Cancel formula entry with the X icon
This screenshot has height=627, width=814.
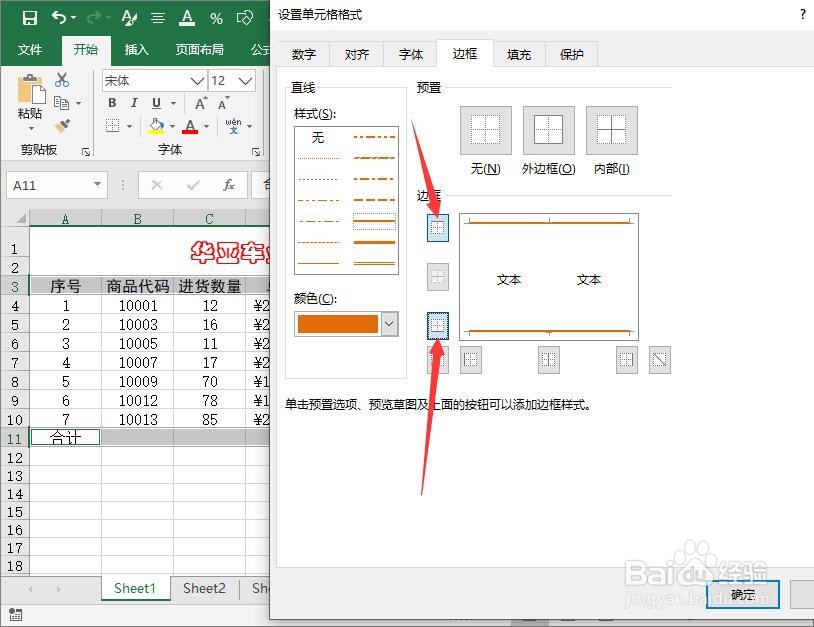point(157,185)
